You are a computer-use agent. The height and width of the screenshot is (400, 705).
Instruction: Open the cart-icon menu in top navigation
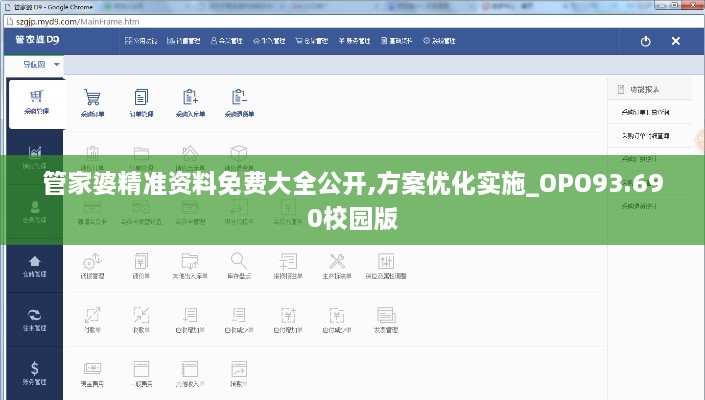tap(312, 41)
